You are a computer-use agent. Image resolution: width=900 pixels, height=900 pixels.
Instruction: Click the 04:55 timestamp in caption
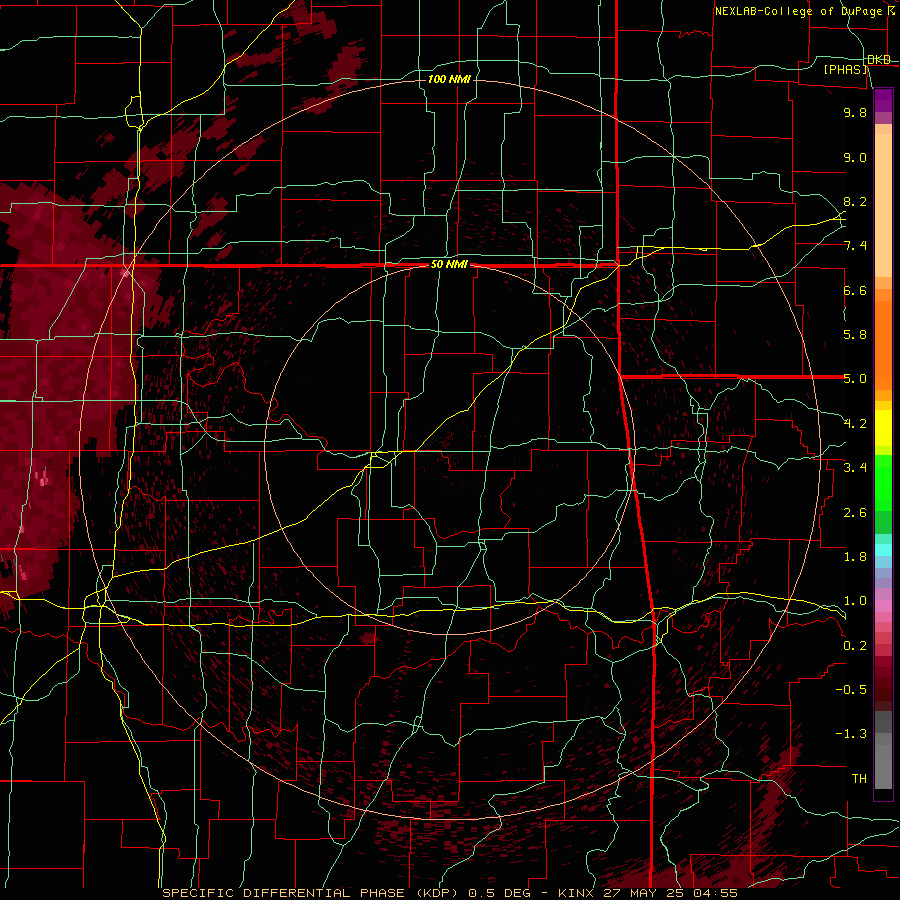pos(717,893)
